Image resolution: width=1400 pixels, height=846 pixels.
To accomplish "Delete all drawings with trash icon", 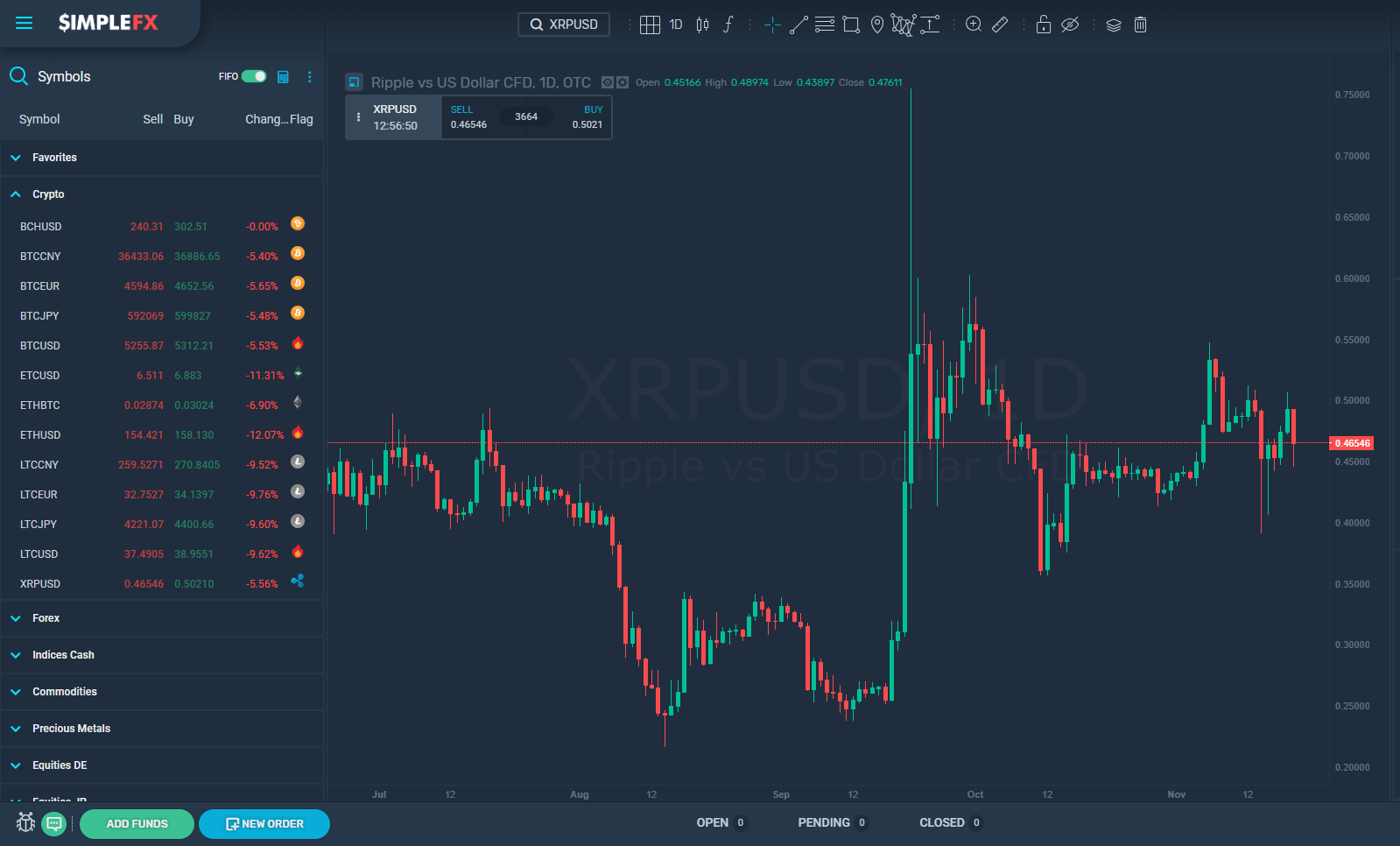I will [1140, 25].
